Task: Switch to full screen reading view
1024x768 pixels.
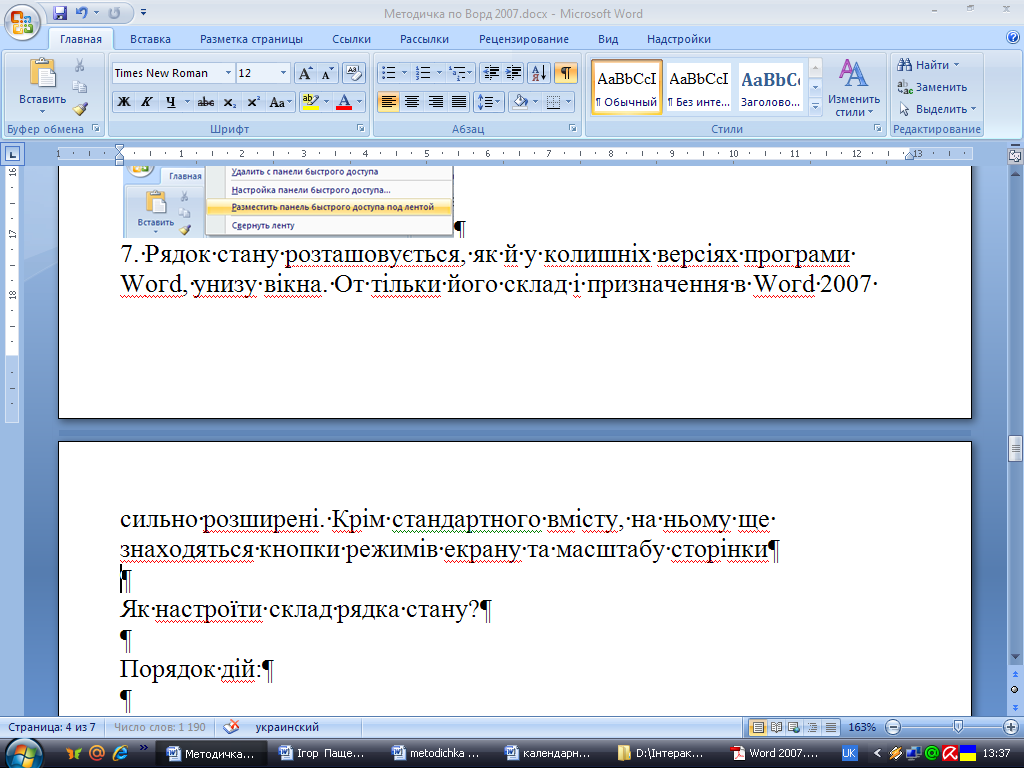Action: point(776,727)
